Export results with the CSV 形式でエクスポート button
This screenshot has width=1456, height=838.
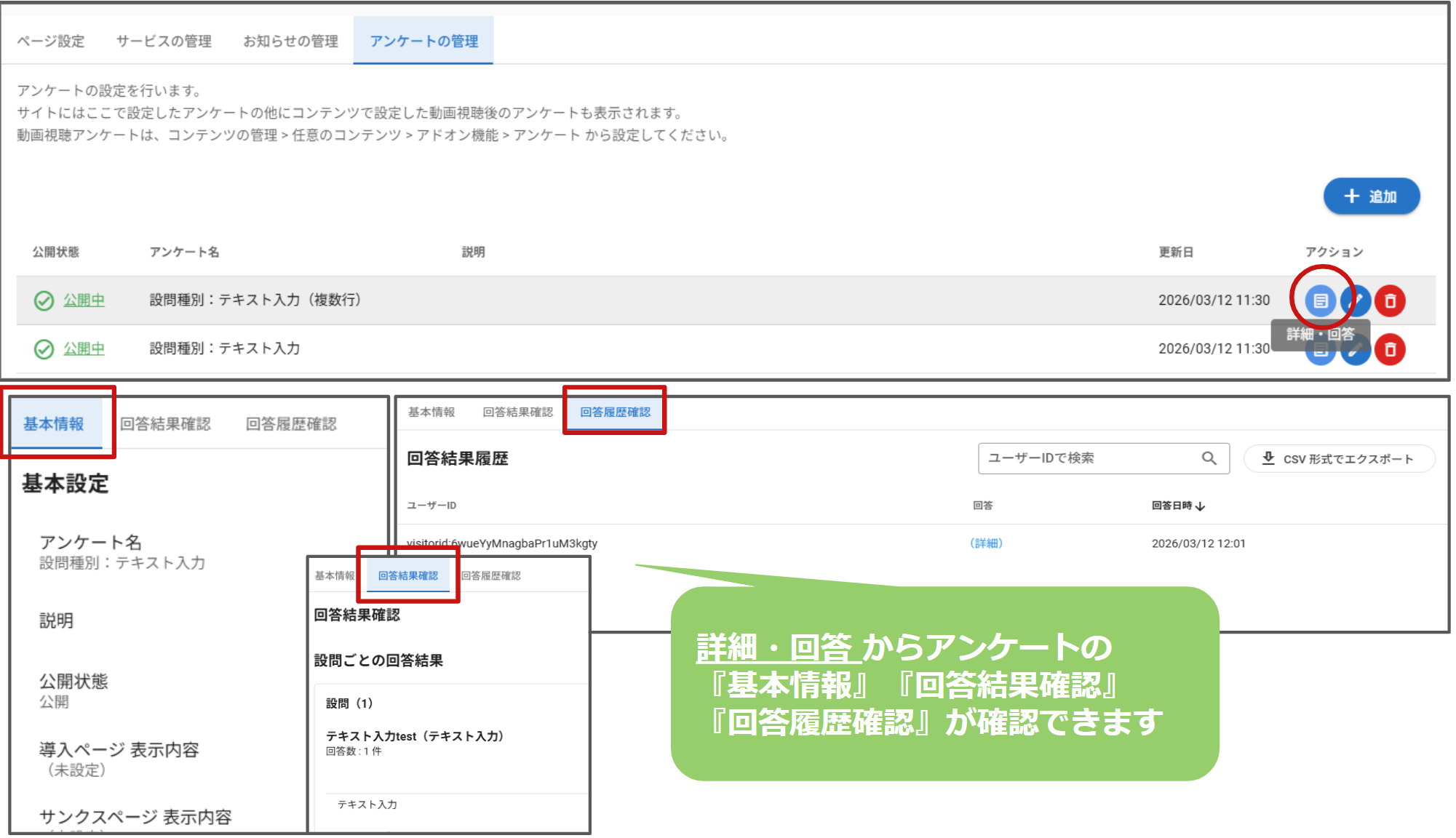(x=1339, y=459)
